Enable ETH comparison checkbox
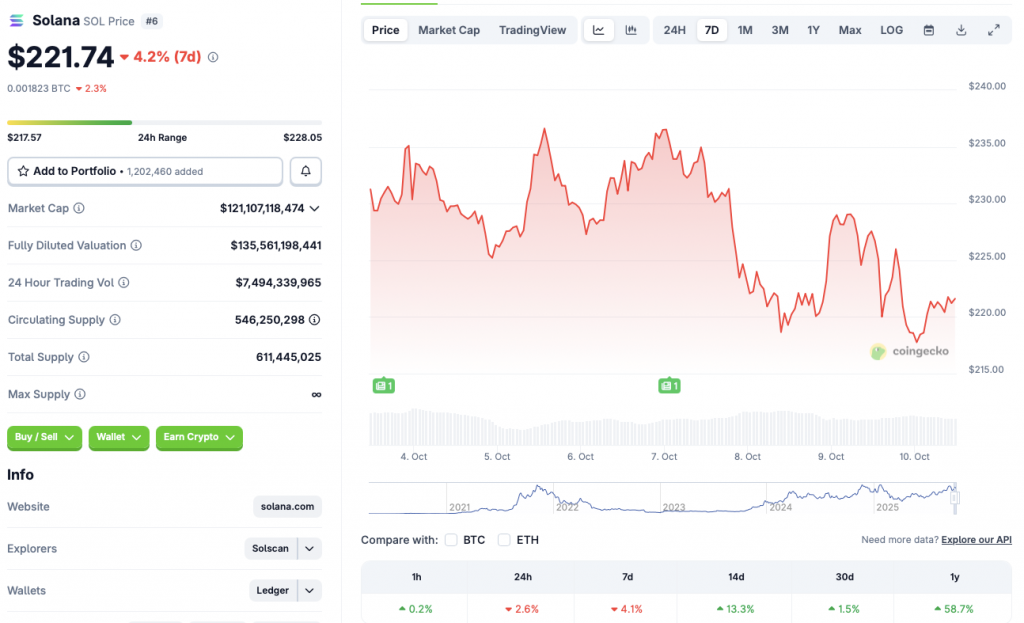The height and width of the screenshot is (623, 1024). 505,540
